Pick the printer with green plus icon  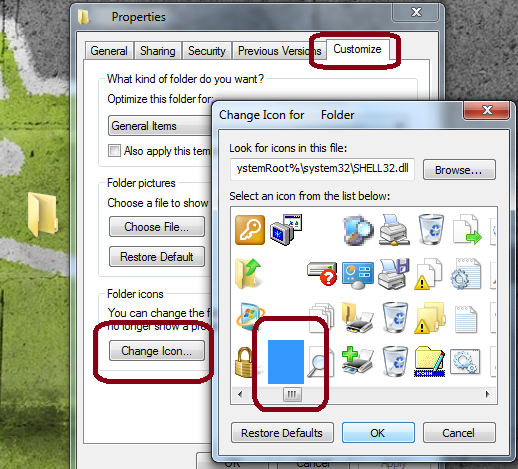pyautogui.click(x=357, y=360)
